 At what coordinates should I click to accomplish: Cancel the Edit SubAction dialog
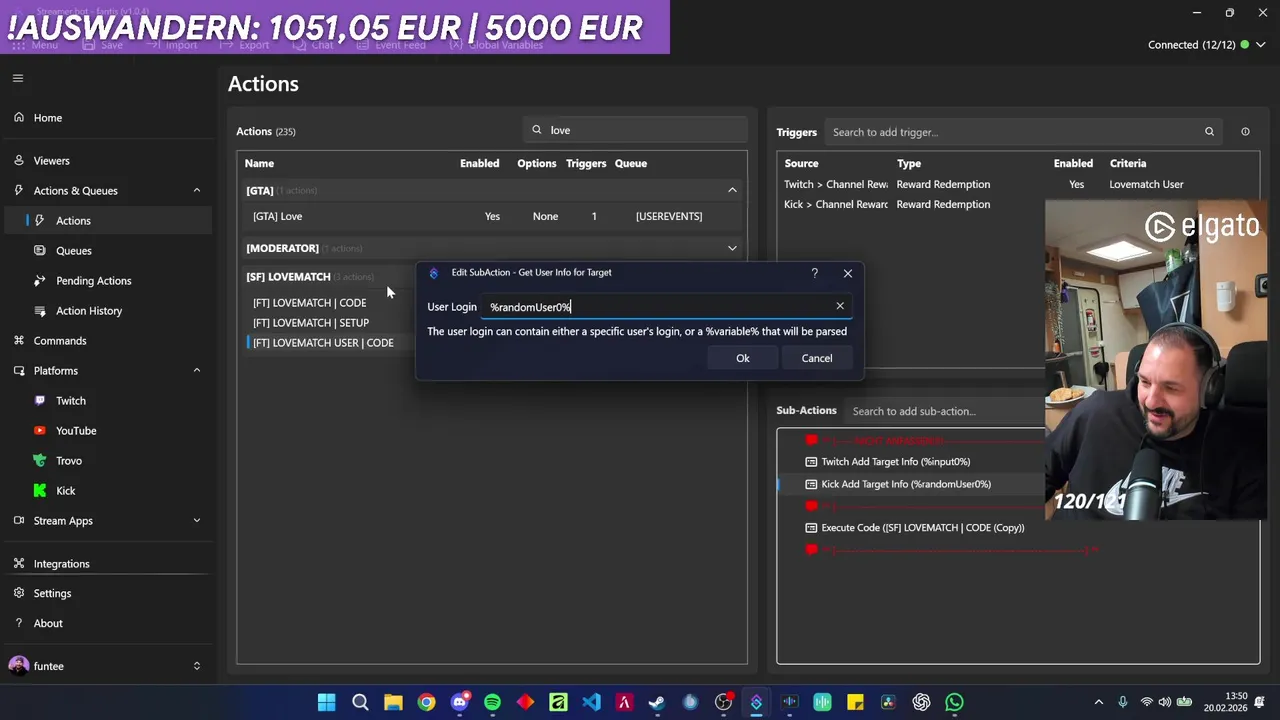(817, 358)
